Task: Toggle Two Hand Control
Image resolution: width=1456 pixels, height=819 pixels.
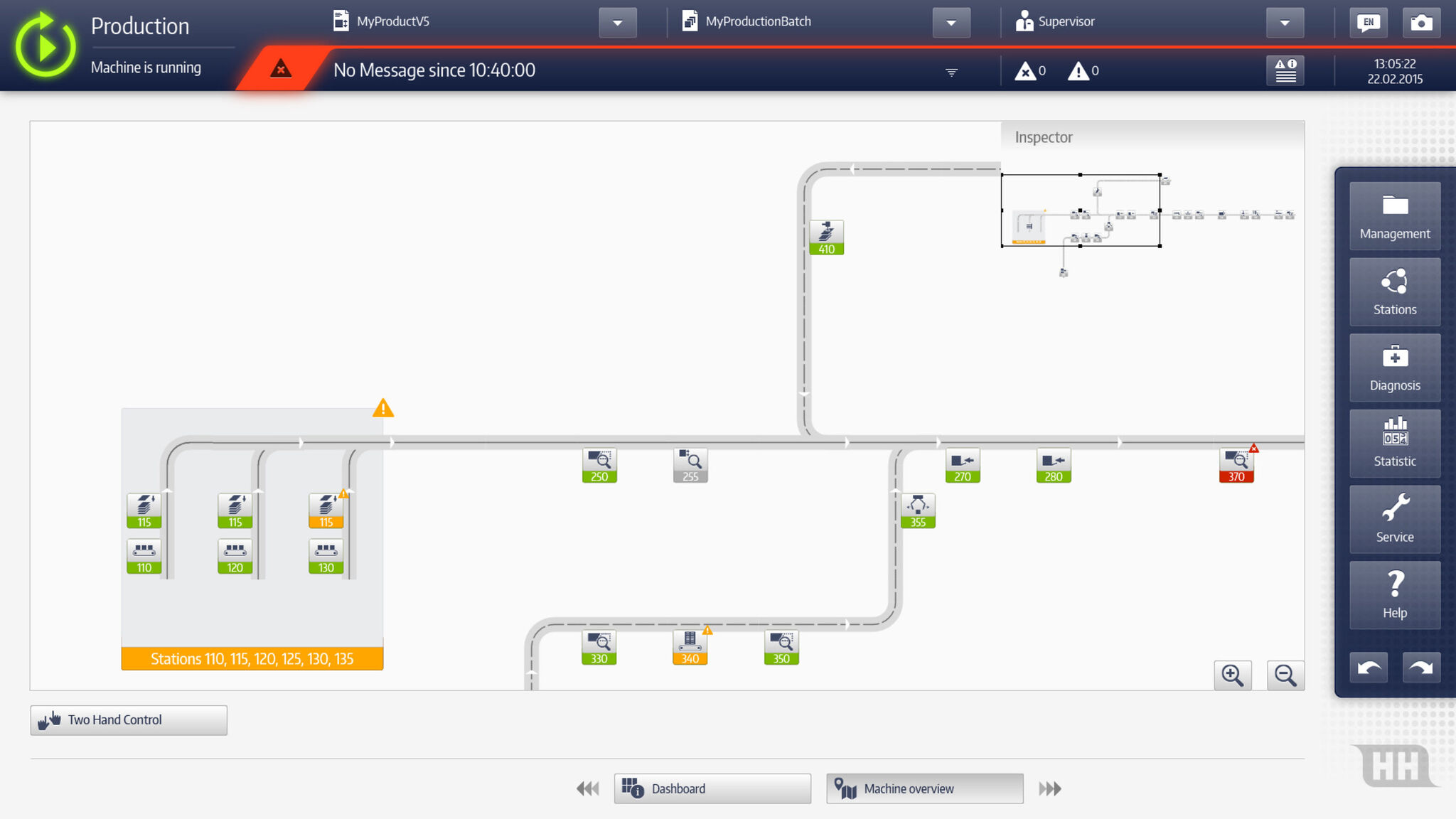Action: (x=129, y=720)
